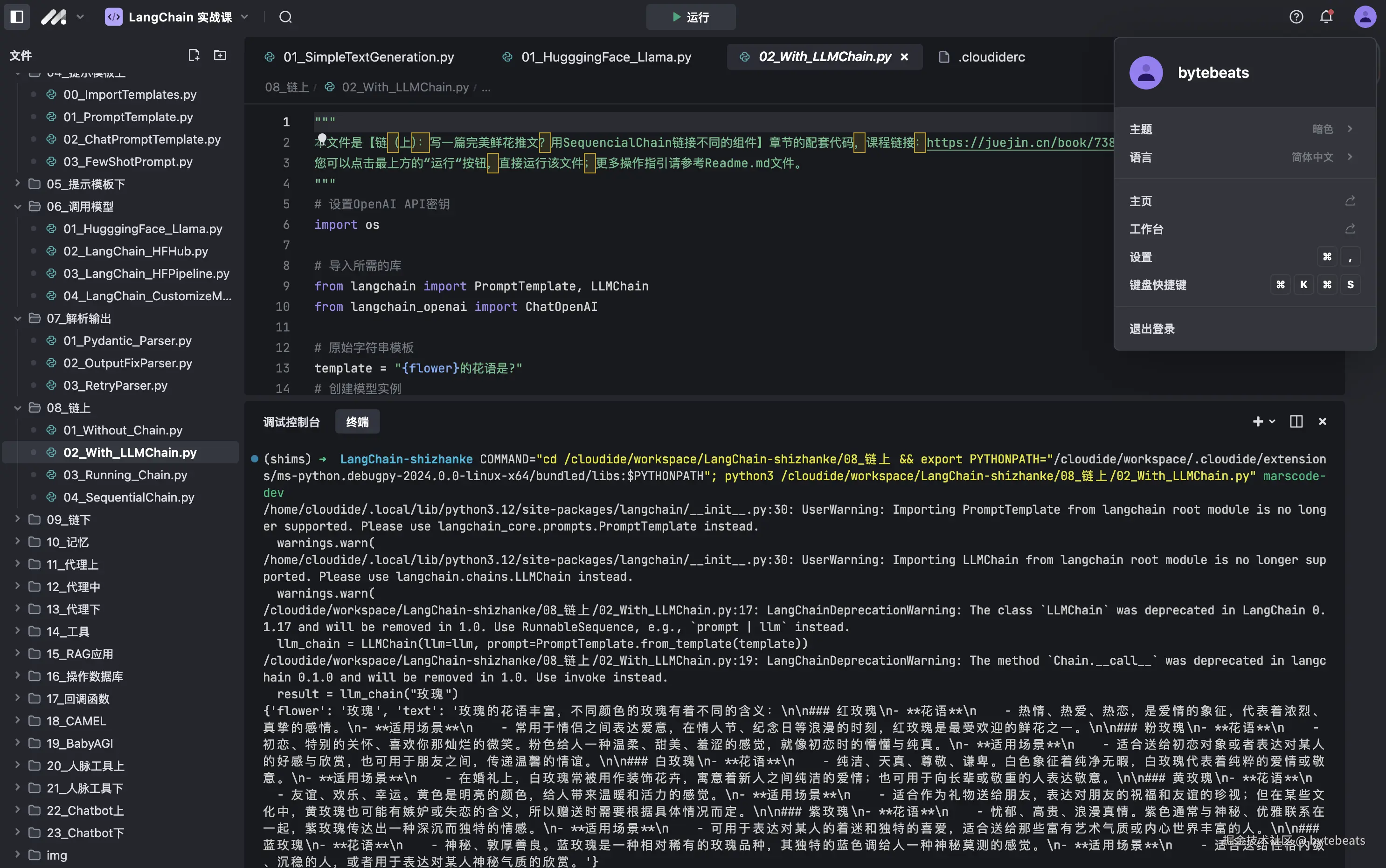Click line number 9 in editor gutter
The width and height of the screenshot is (1386, 868).
coord(286,286)
